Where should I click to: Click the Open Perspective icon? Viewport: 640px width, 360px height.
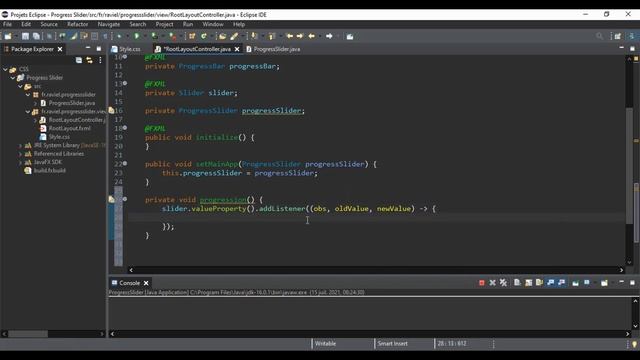[618, 36]
